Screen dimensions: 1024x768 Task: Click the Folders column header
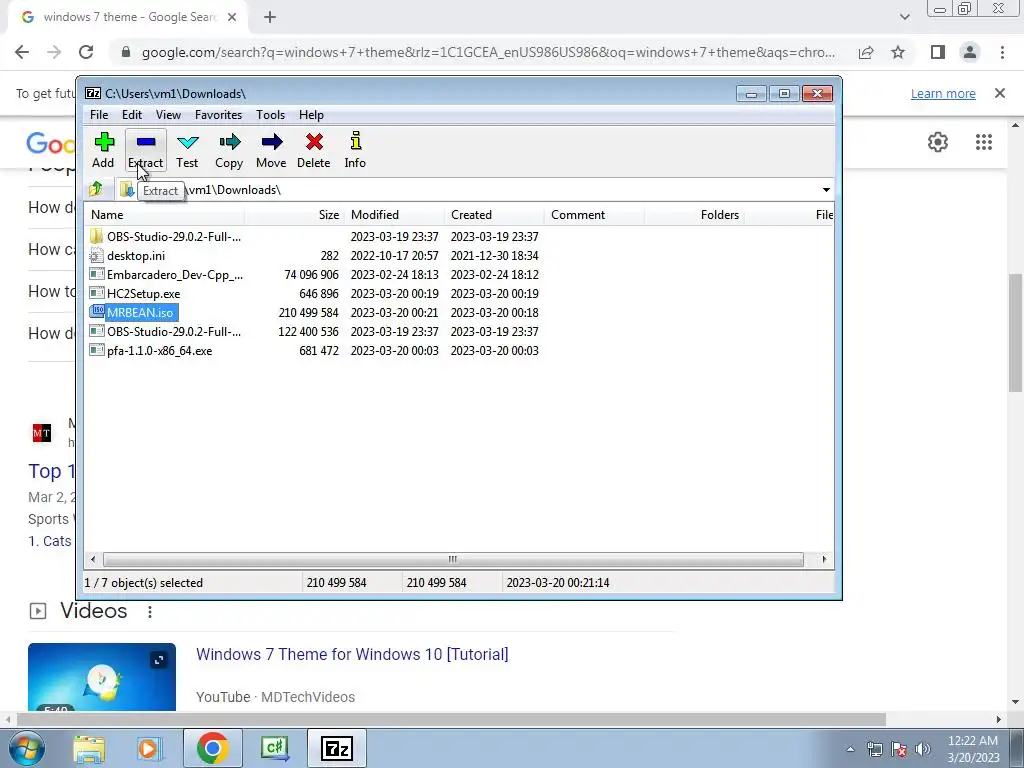click(x=694, y=215)
